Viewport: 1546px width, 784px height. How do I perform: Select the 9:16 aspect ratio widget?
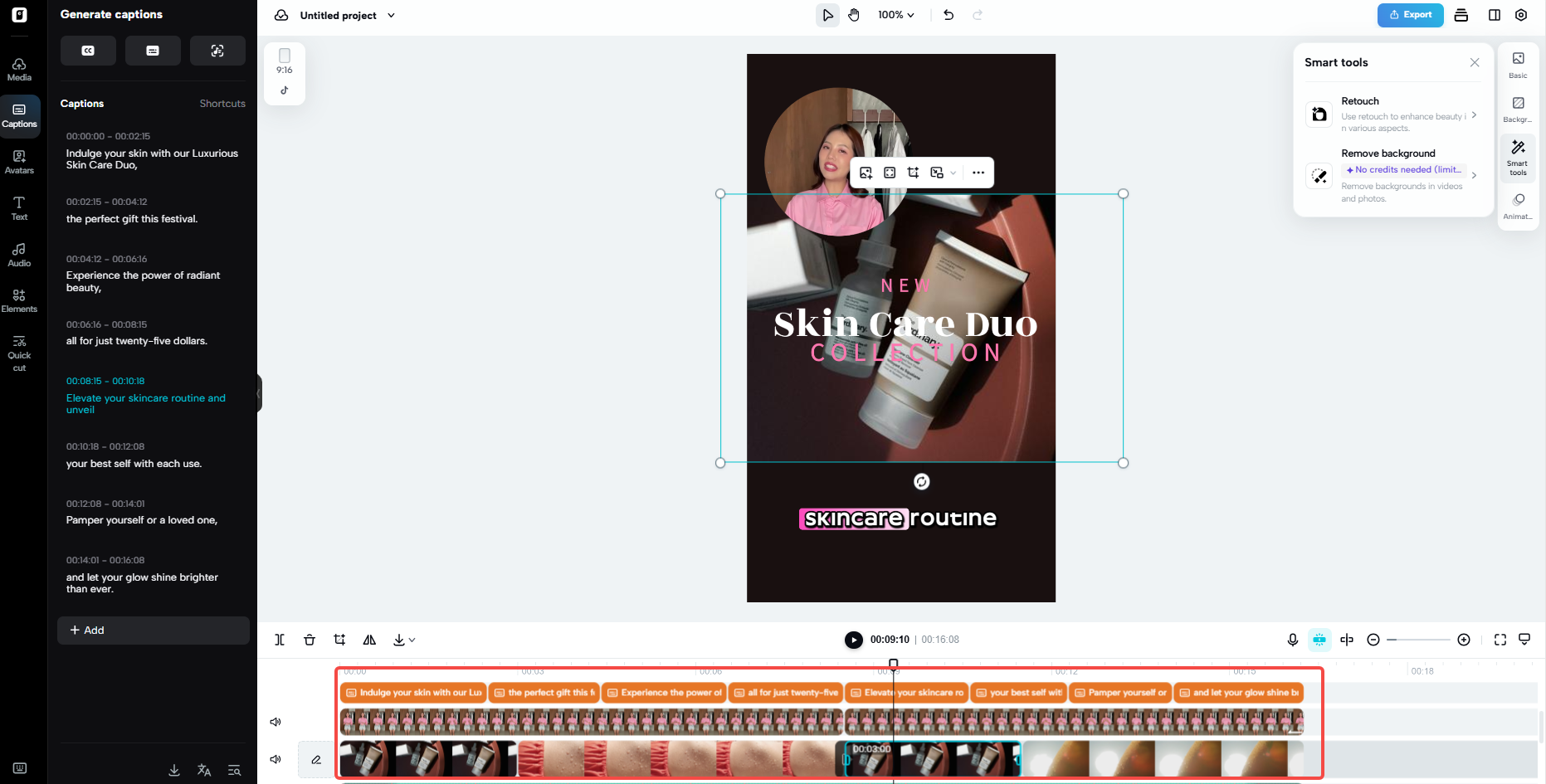pos(284,73)
